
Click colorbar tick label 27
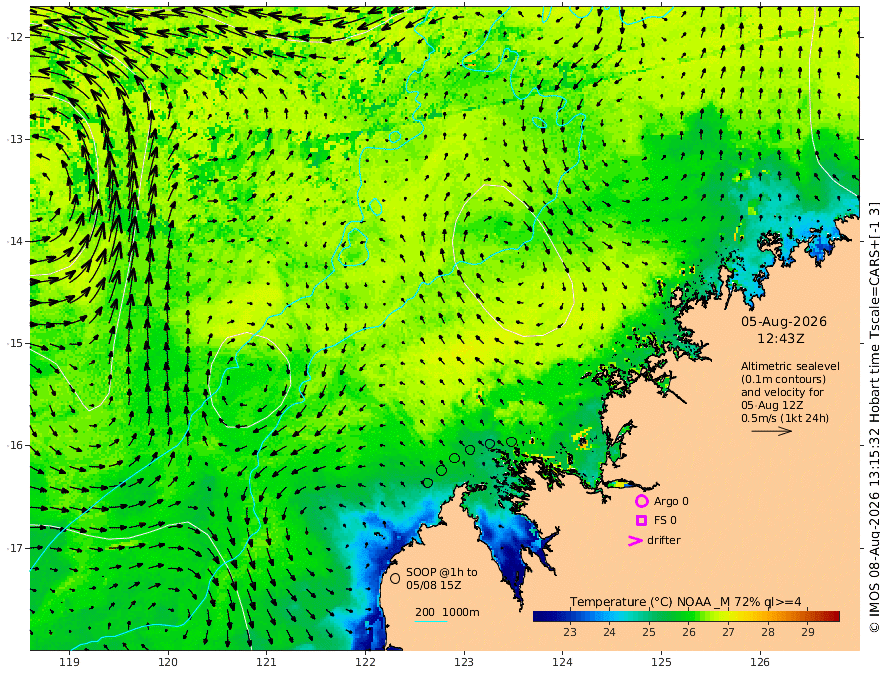(728, 632)
